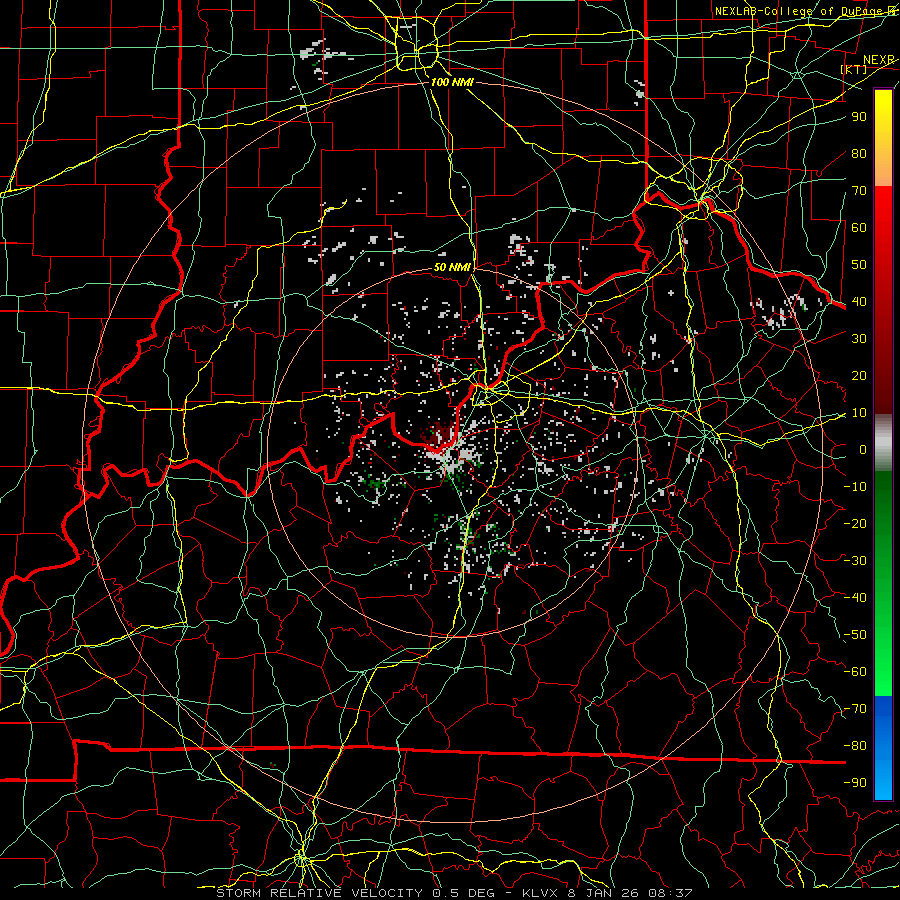This screenshot has height=900, width=900.
Task: Click the "50 NMI" range ring label
Action: pos(452,267)
